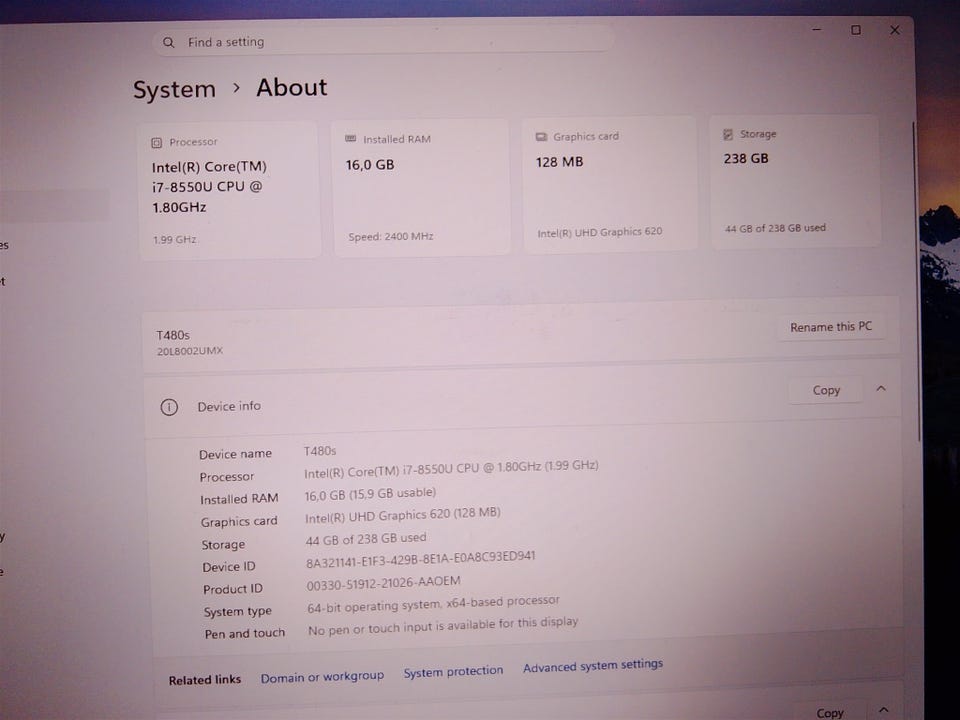Click Rename this PC button
This screenshot has width=960, height=720.
coord(831,327)
